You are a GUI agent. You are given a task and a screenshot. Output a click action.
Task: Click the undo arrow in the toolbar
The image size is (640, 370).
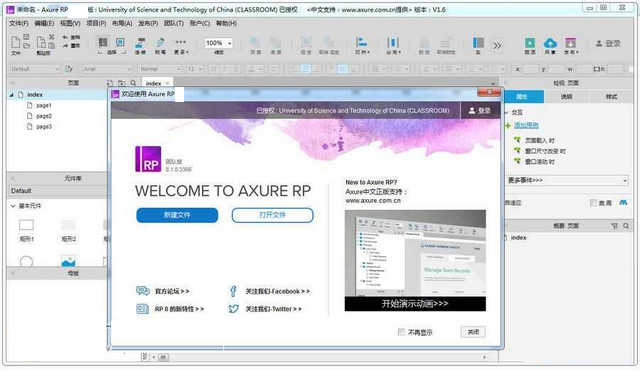pos(65,37)
